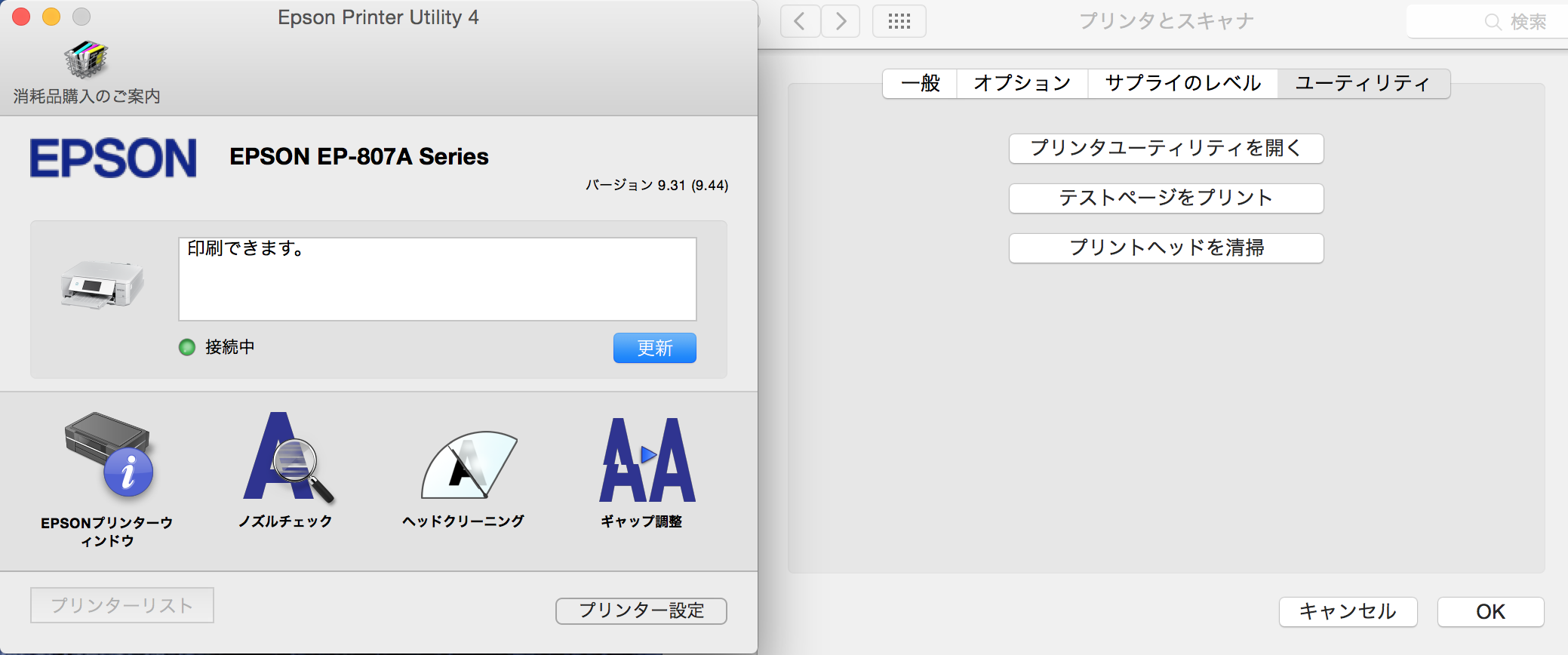Run the ノズルチェック nozzle check icon
This screenshot has width=1568, height=655.
[287, 457]
